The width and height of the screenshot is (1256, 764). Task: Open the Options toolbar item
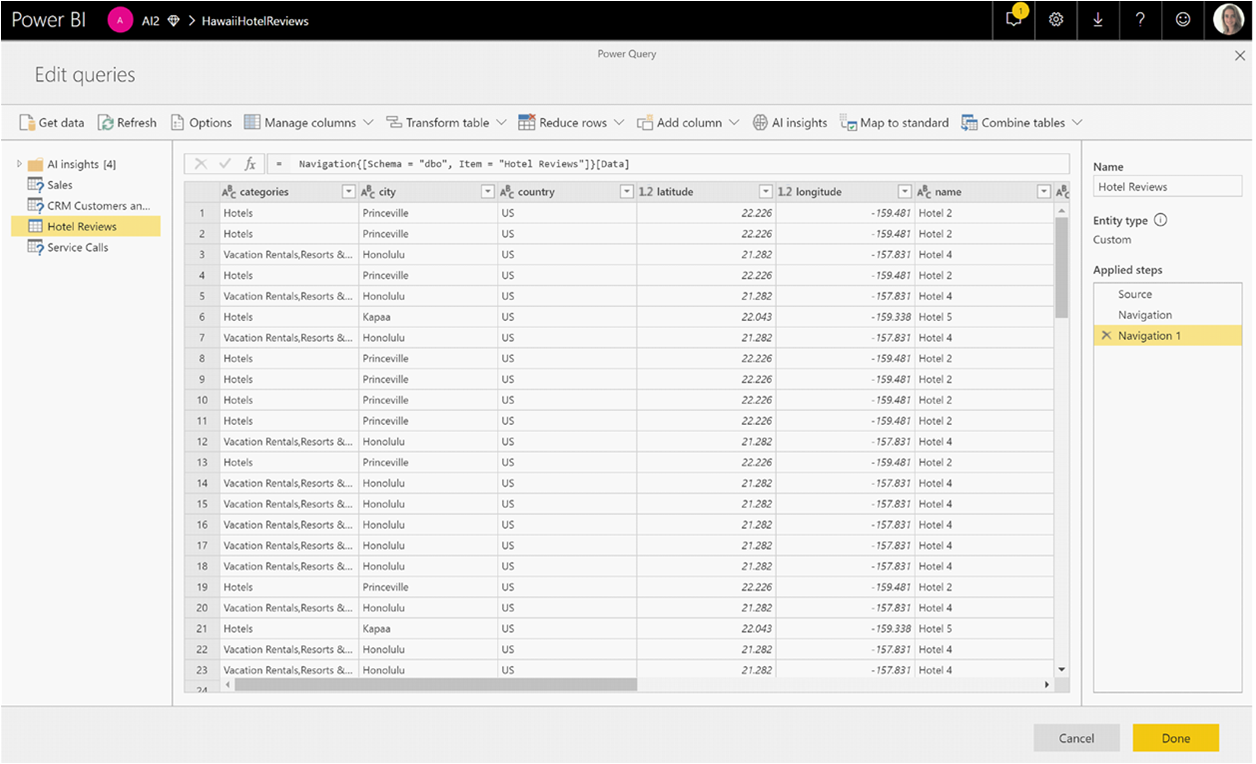201,123
